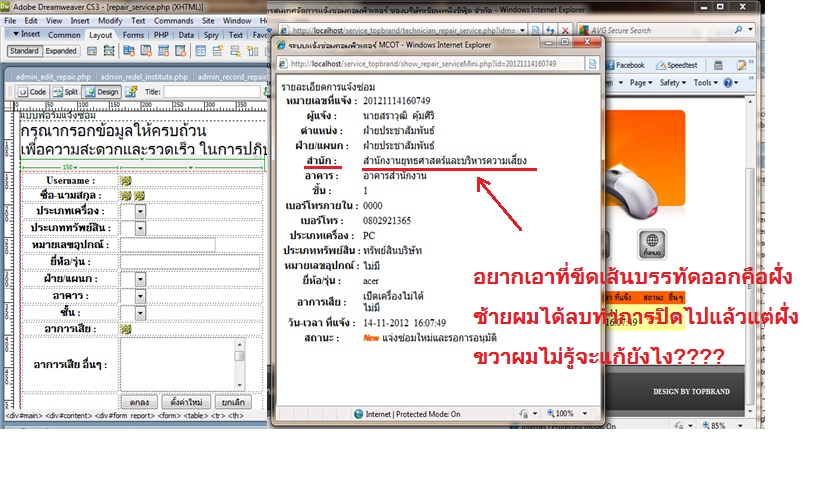Image resolution: width=816 pixels, height=479 pixels.
Task: Click the ตั้งค่าใหม่ reset button
Action: coord(186,402)
